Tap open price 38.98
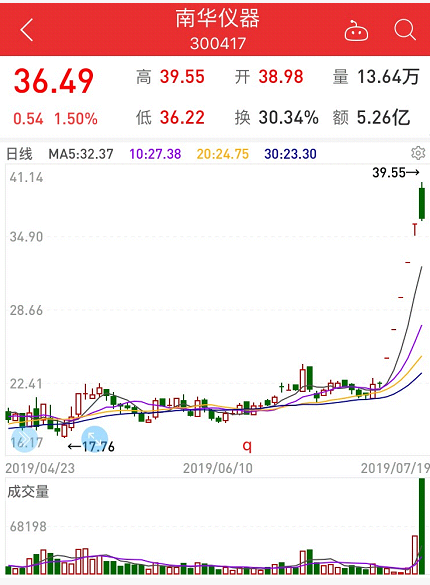The image size is (430, 585). coord(281,77)
